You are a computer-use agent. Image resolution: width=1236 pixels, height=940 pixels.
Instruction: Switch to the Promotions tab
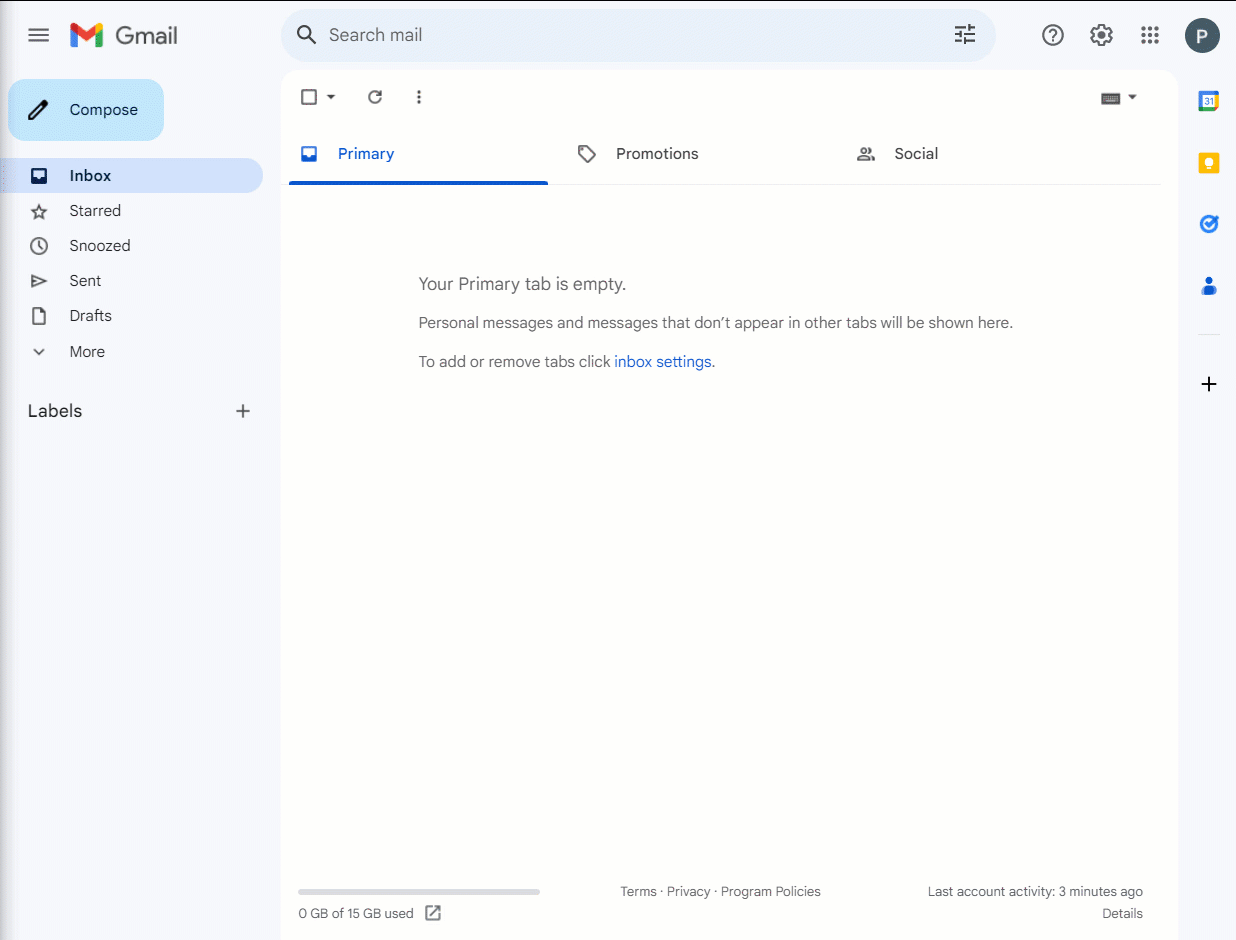click(x=657, y=153)
